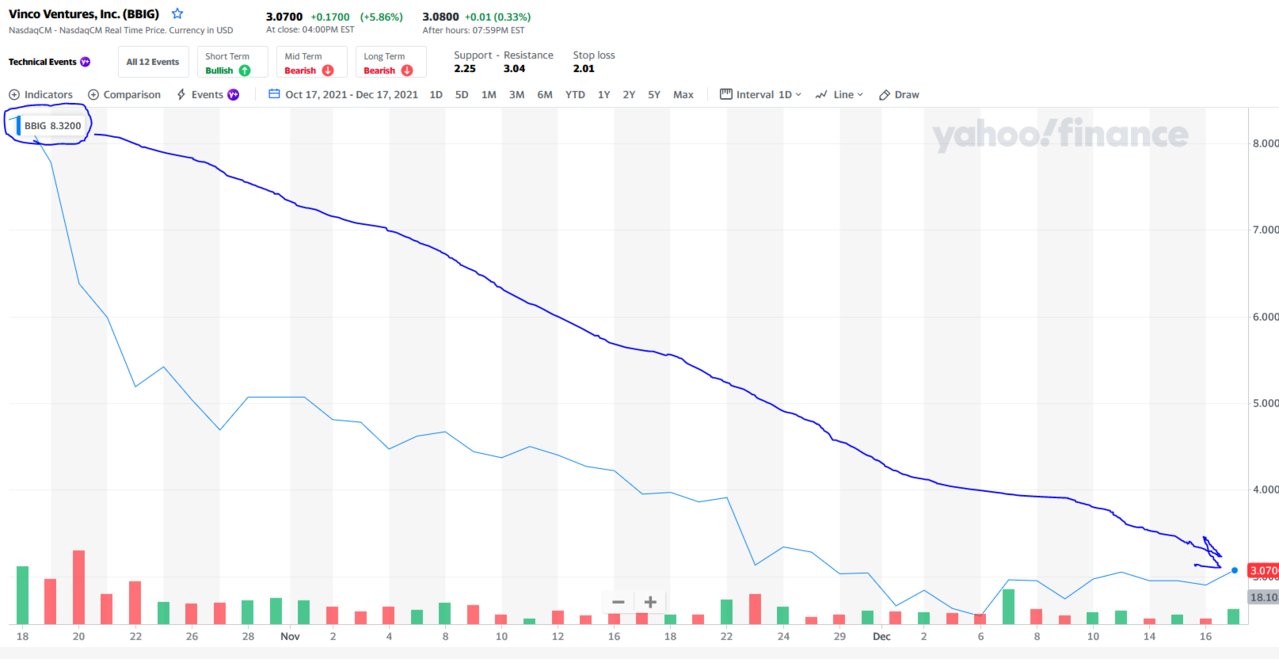The width and height of the screenshot is (1279, 659).
Task: Click the tallest red volume bar
Action: click(79, 587)
